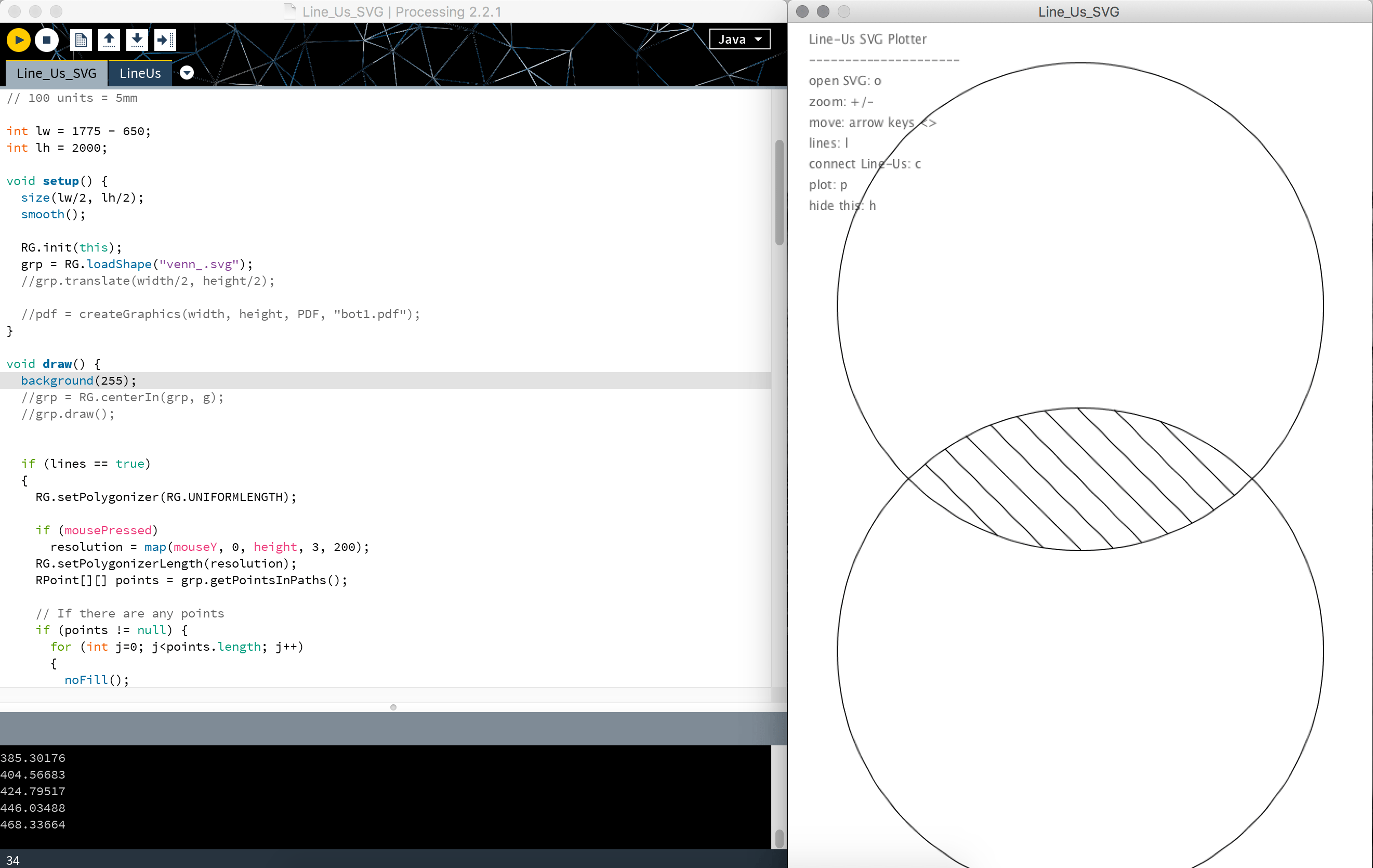Image resolution: width=1373 pixels, height=868 pixels.
Task: Click the New sketch icon
Action: (x=81, y=40)
